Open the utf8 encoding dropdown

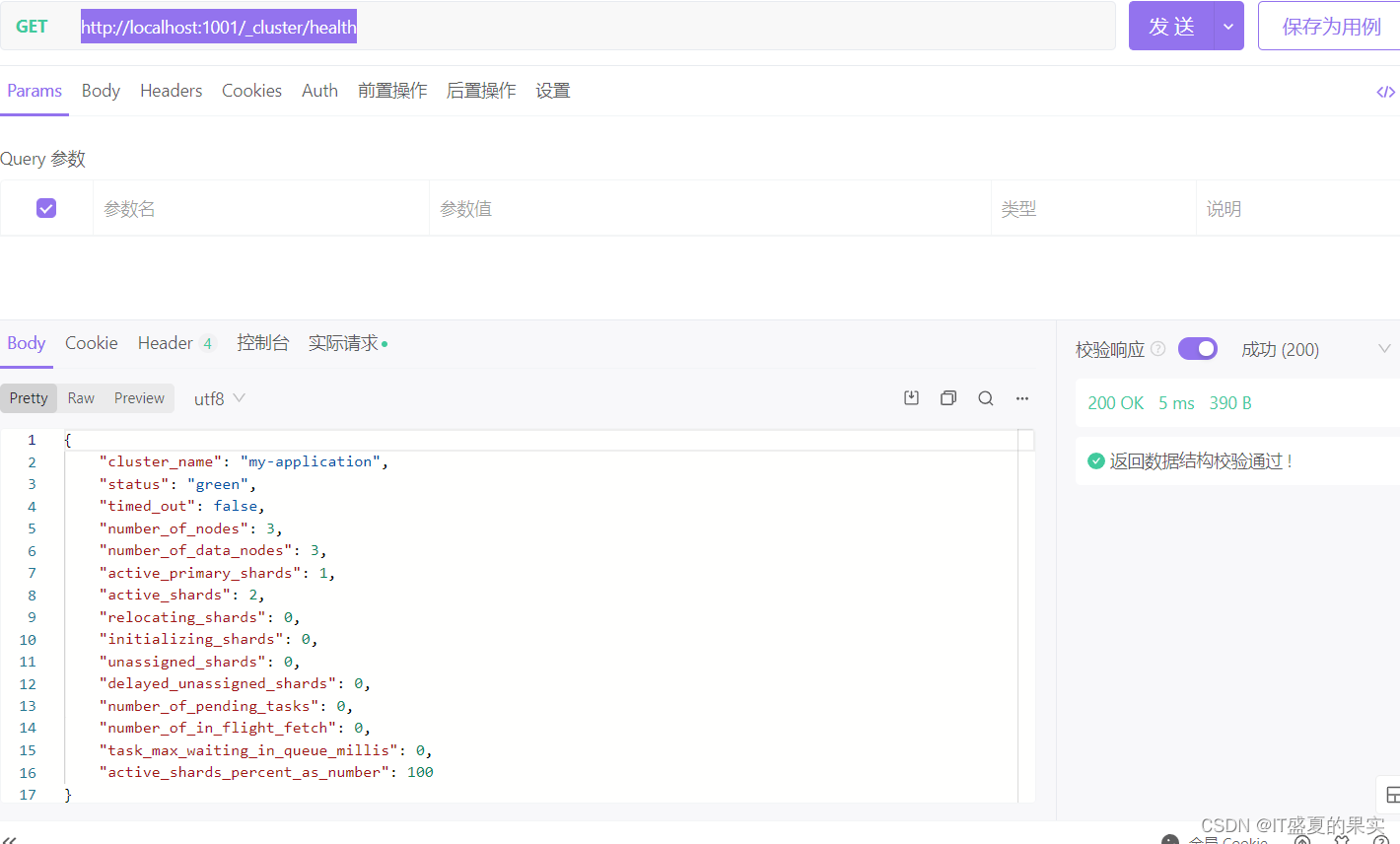click(x=219, y=398)
